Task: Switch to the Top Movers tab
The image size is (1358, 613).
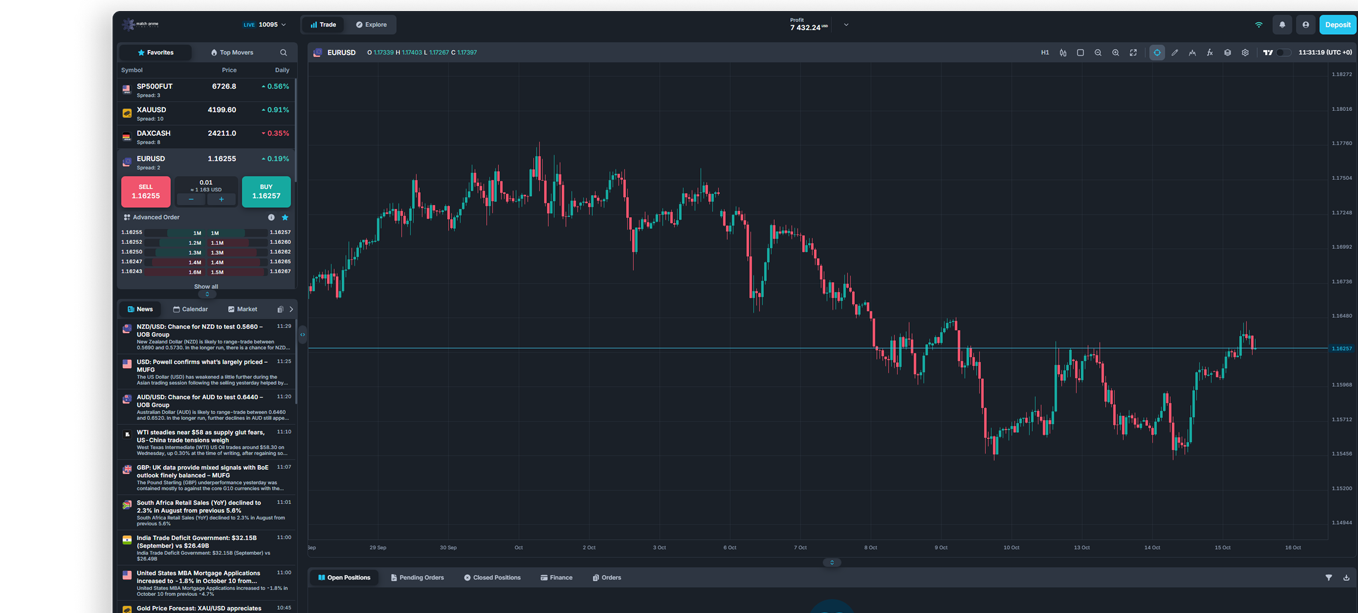Action: pyautogui.click(x=231, y=53)
